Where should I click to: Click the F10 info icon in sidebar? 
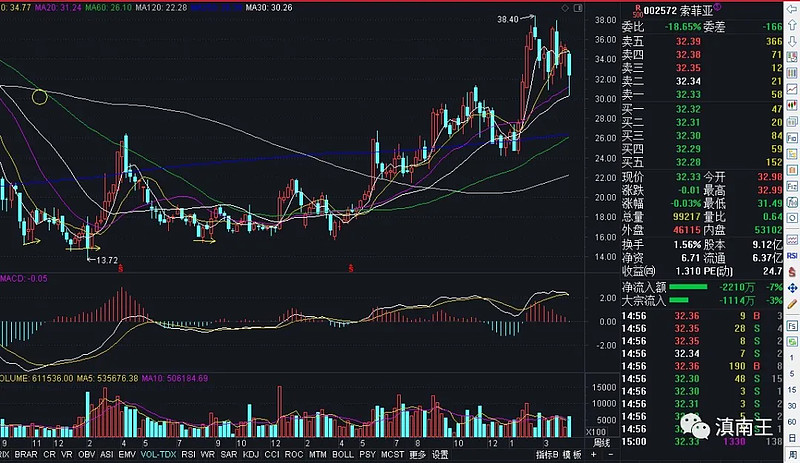coord(792,138)
